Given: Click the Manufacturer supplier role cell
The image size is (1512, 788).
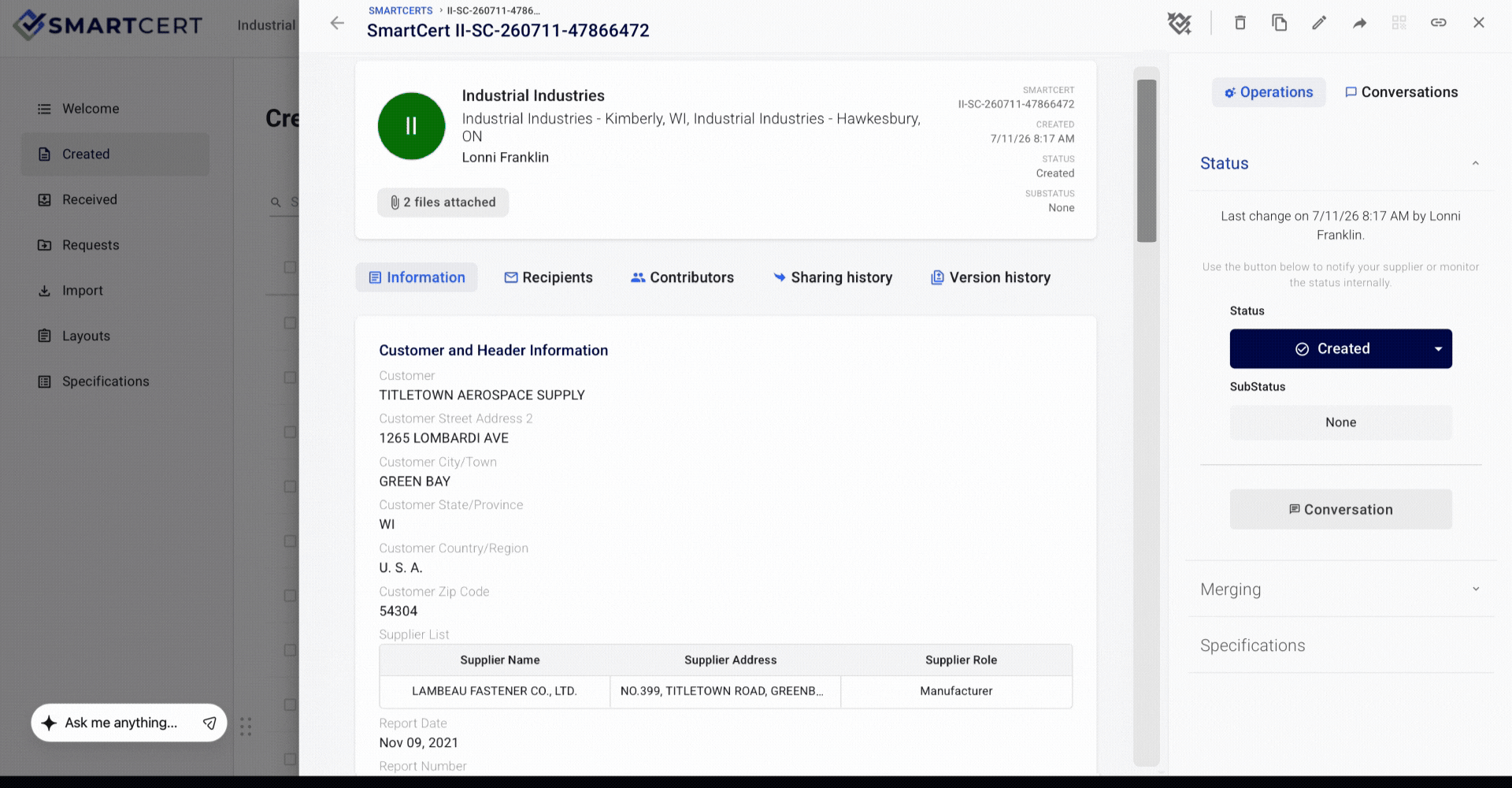Looking at the screenshot, I should (x=956, y=691).
